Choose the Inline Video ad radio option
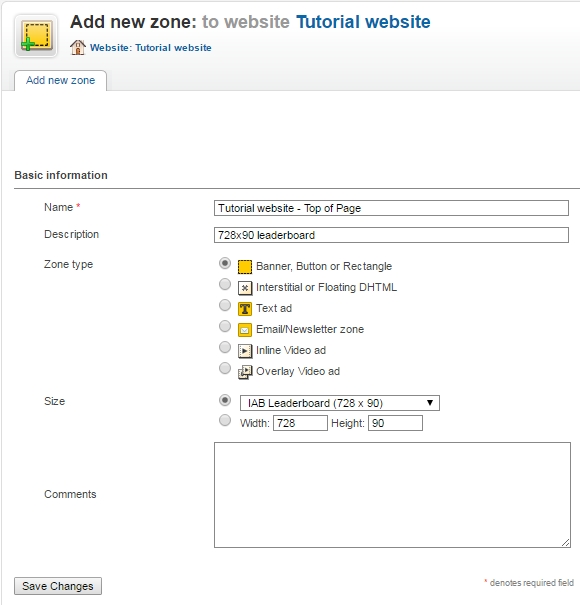Viewport: 580px width, 605px height. coord(225,347)
